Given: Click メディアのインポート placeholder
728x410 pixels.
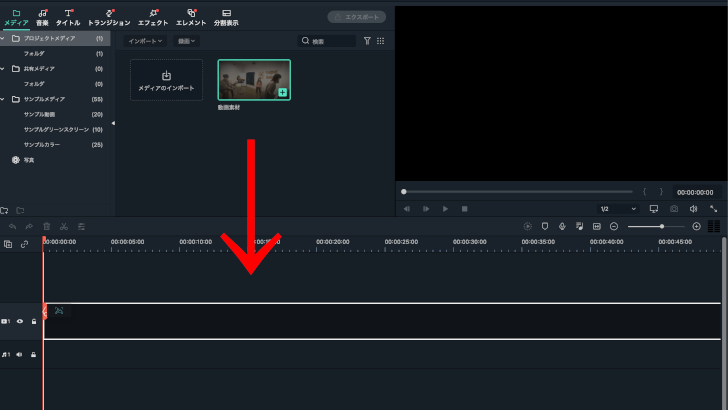Looking at the screenshot, I should pos(166,80).
